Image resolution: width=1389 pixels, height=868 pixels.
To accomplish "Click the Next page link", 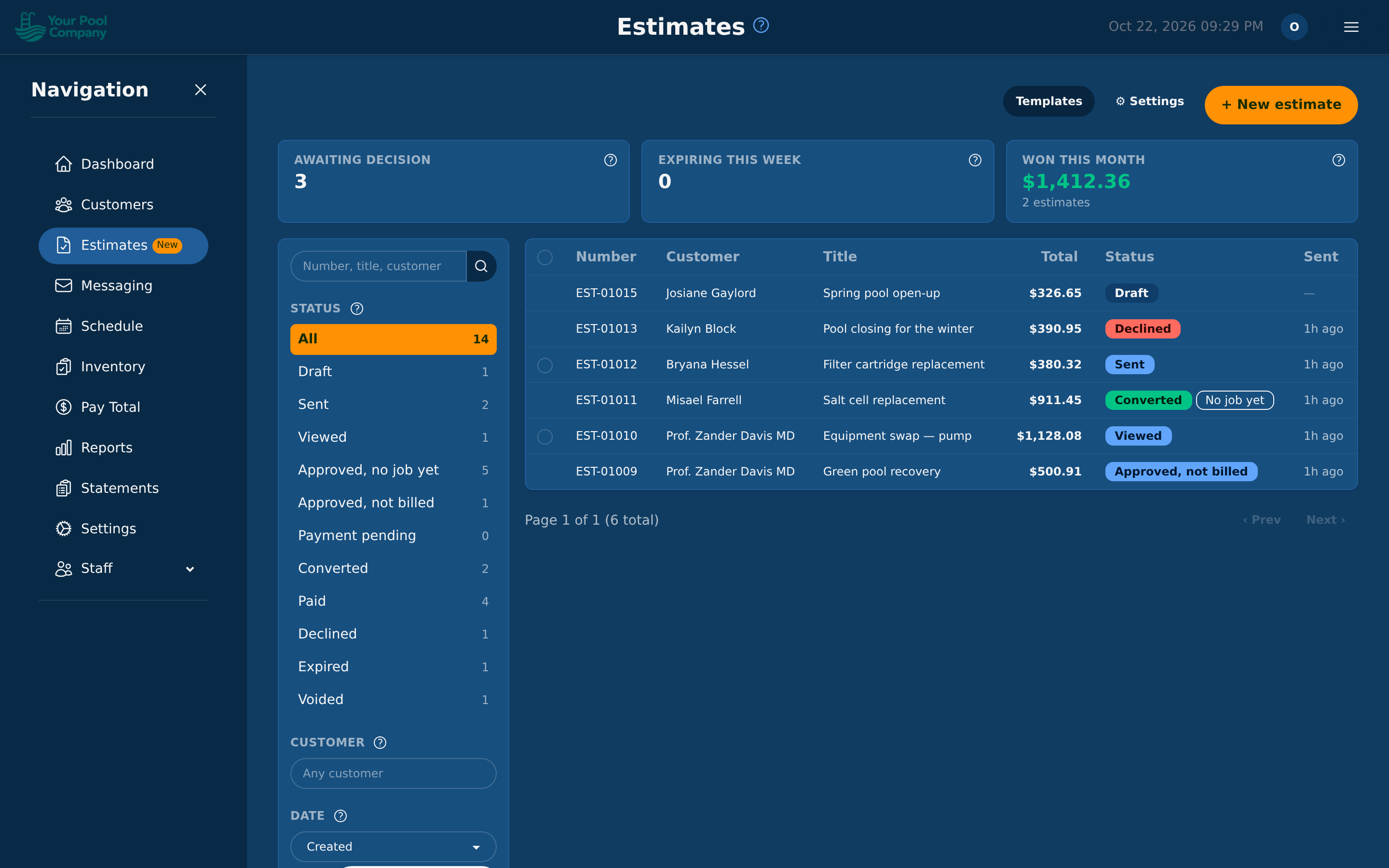I will click(x=1325, y=520).
